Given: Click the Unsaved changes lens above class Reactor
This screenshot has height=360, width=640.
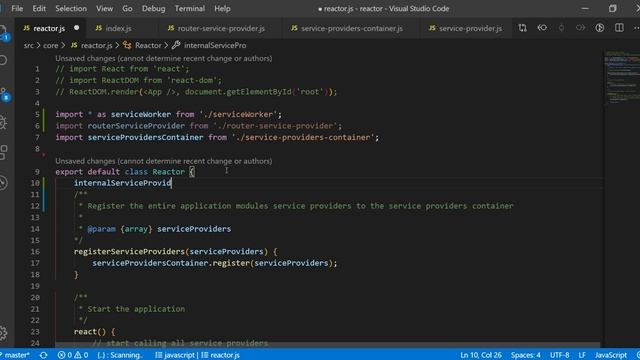Looking at the screenshot, I should tap(164, 161).
